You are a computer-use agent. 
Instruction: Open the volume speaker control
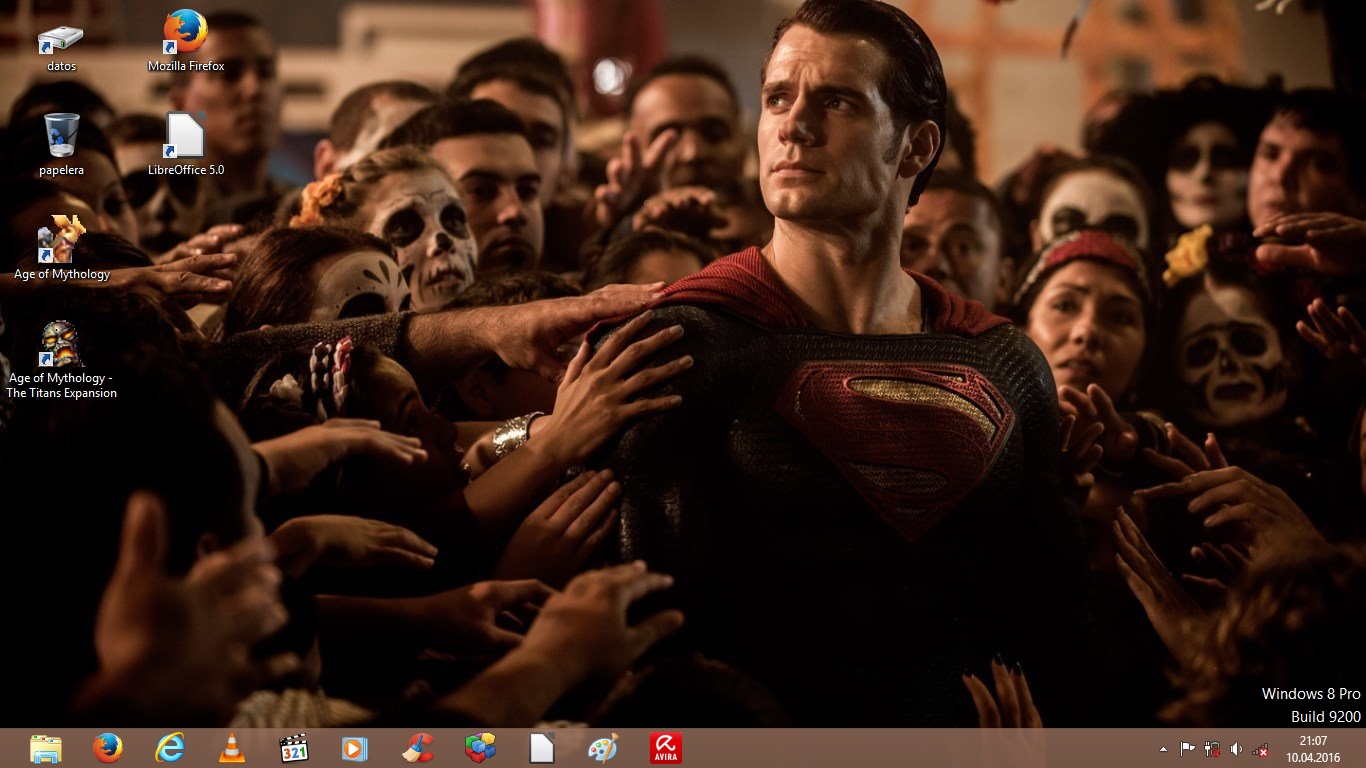[1236, 748]
